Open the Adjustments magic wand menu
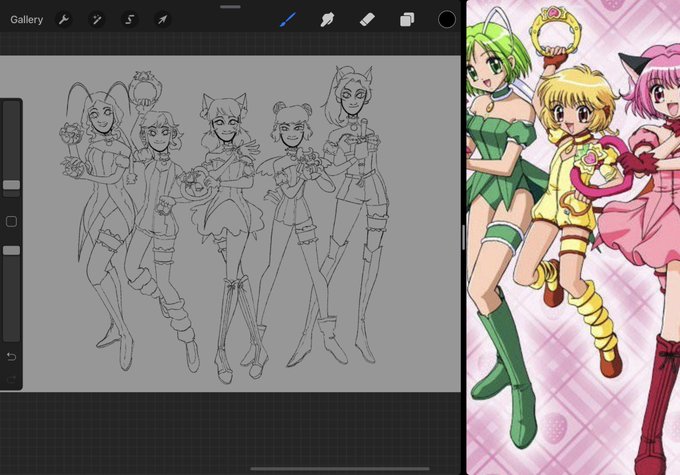 point(97,20)
